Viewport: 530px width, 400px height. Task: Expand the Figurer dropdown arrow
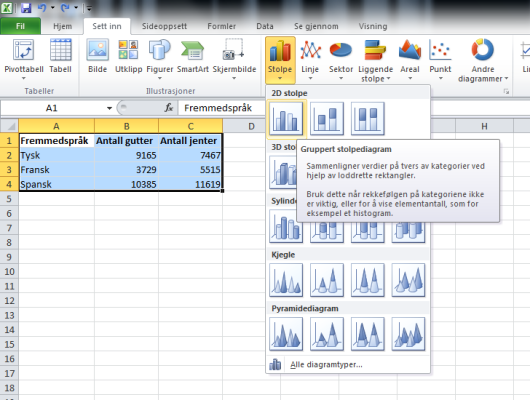click(160, 78)
